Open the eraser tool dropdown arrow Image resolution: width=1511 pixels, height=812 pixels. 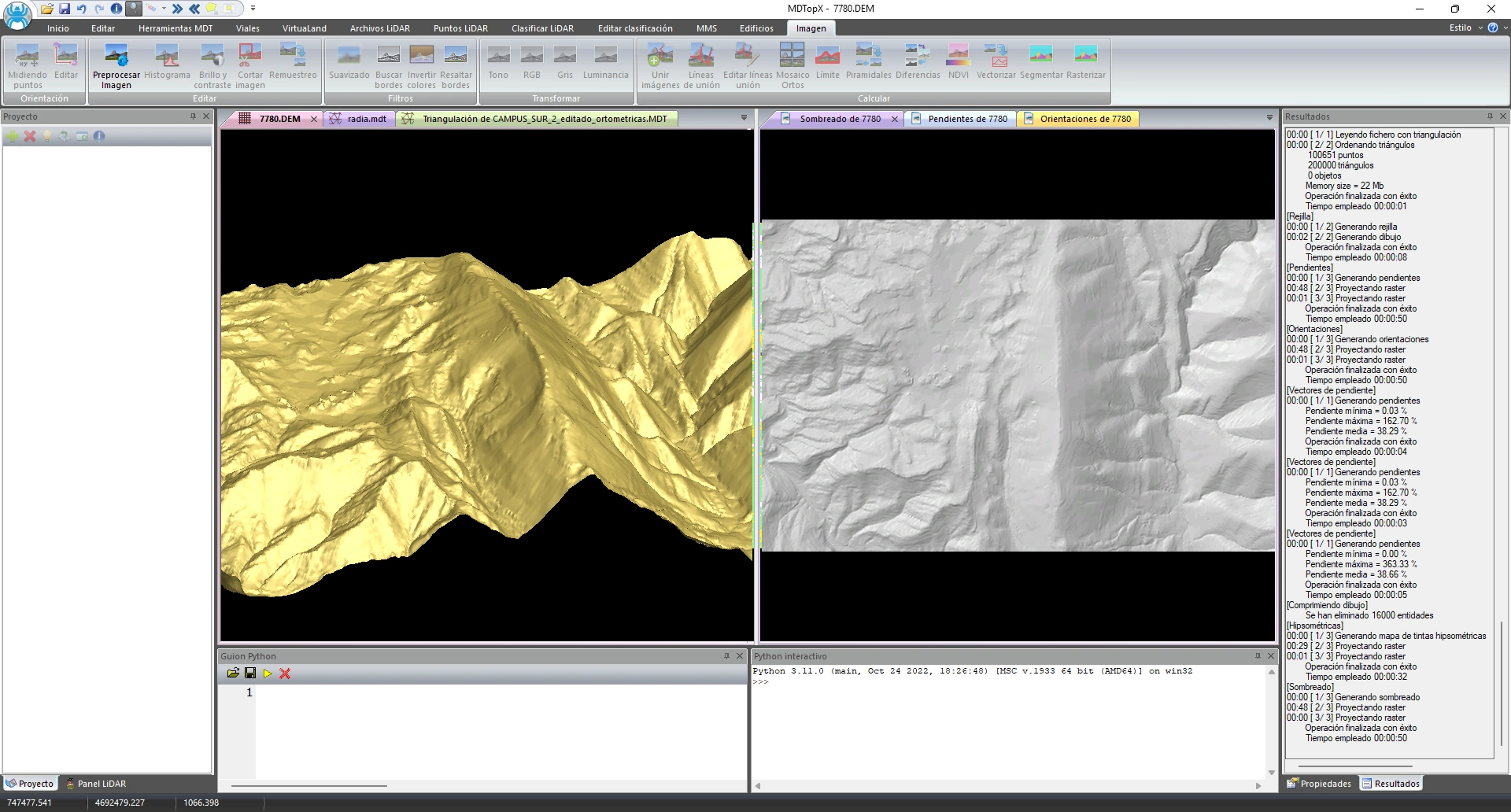[x=164, y=9]
